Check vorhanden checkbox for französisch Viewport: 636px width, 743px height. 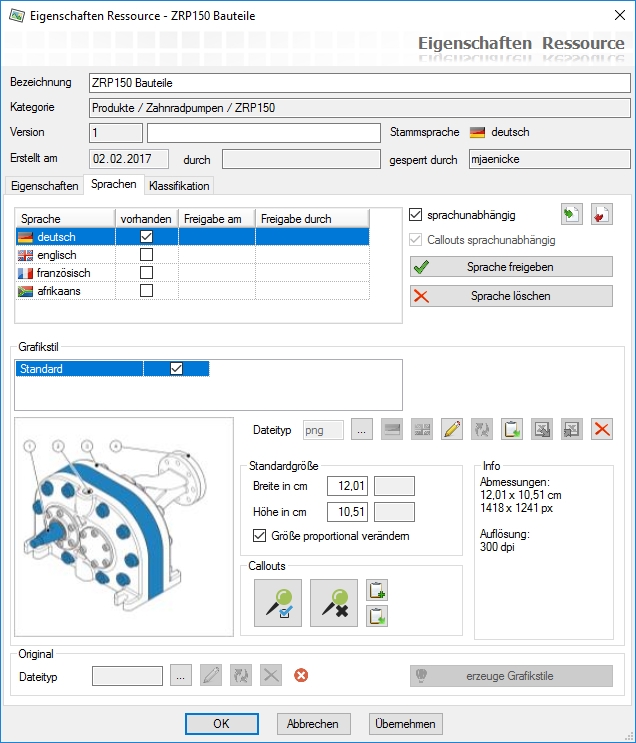[x=146, y=272]
